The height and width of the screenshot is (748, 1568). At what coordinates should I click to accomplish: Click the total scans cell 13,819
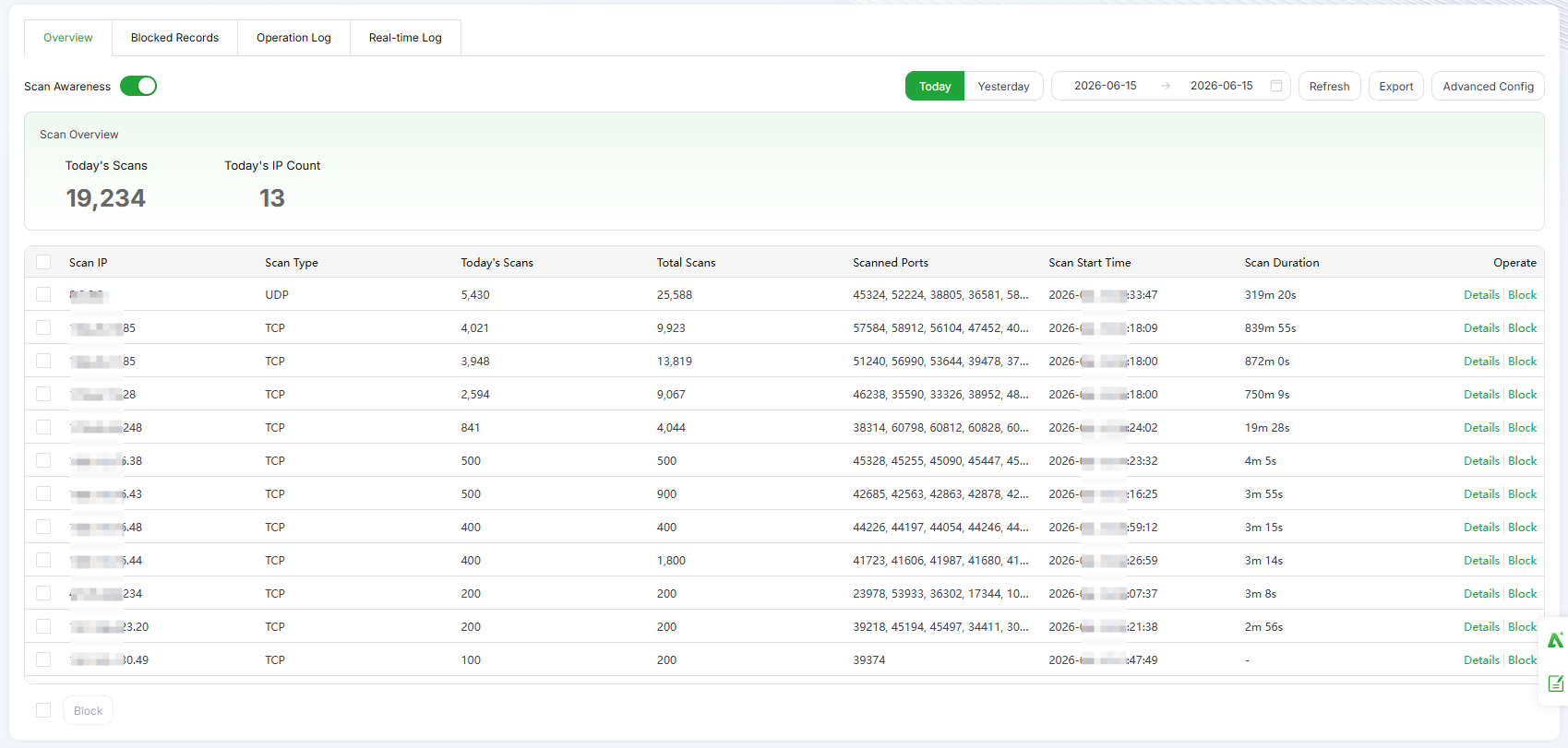pyautogui.click(x=674, y=361)
